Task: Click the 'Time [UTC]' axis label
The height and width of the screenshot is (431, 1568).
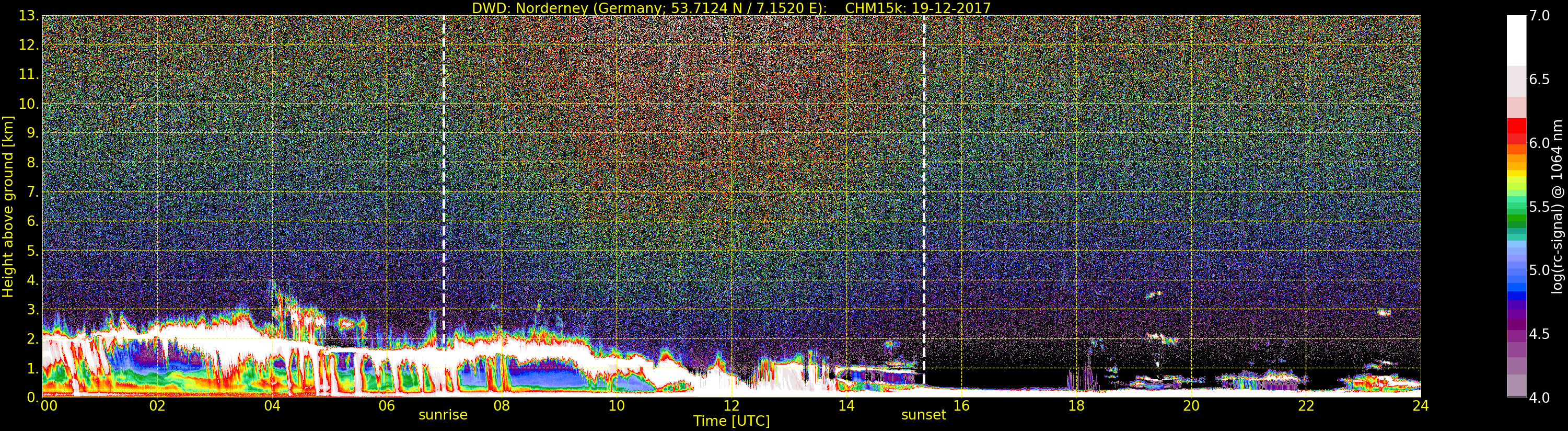Action: tap(731, 421)
